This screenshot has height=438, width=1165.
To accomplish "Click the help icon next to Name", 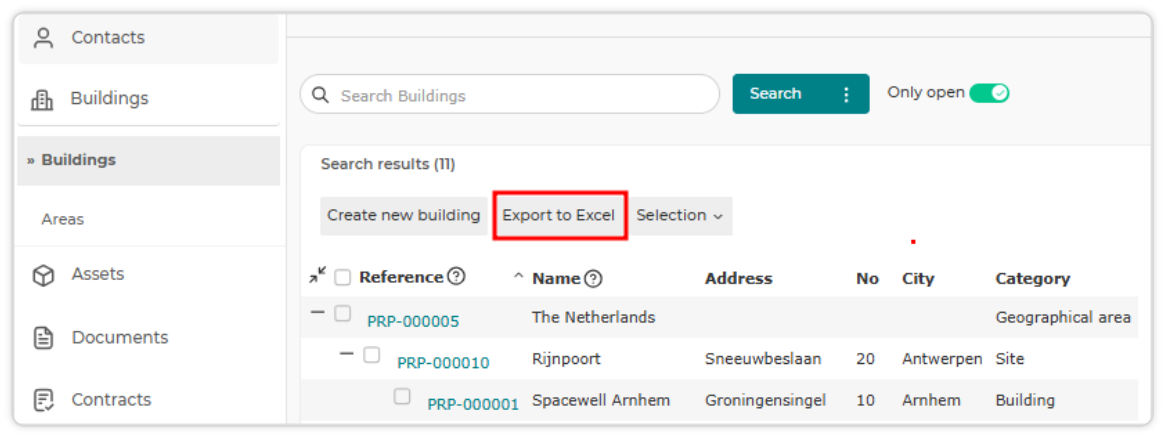I will click(x=593, y=279).
